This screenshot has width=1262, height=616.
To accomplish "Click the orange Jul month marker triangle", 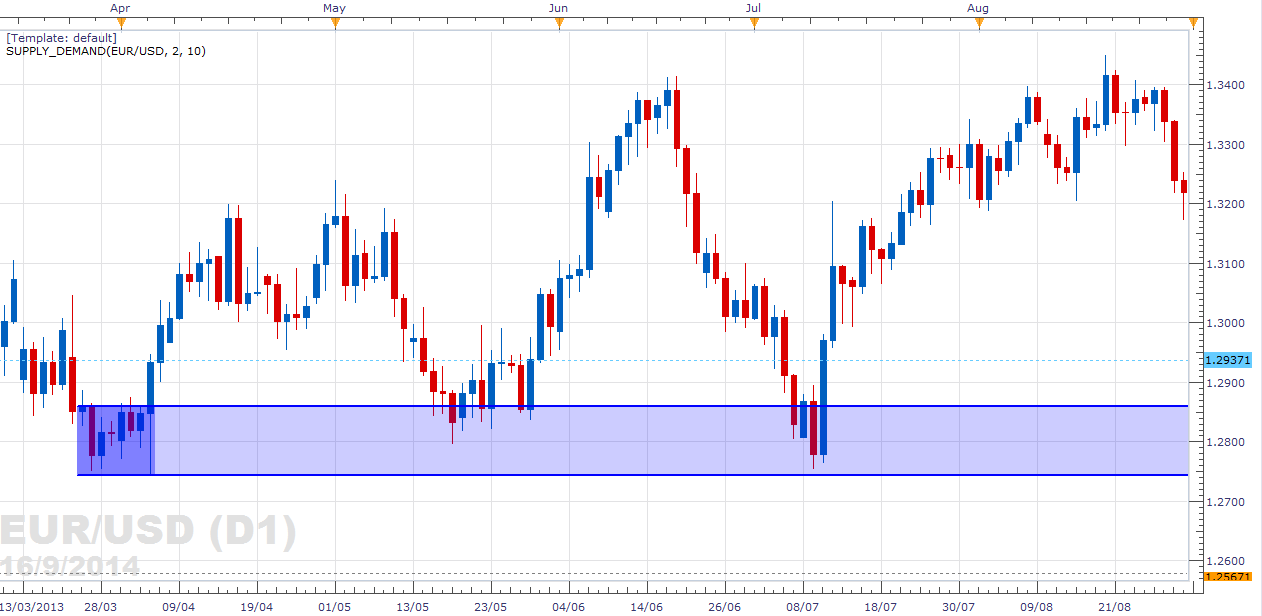I will (754, 23).
